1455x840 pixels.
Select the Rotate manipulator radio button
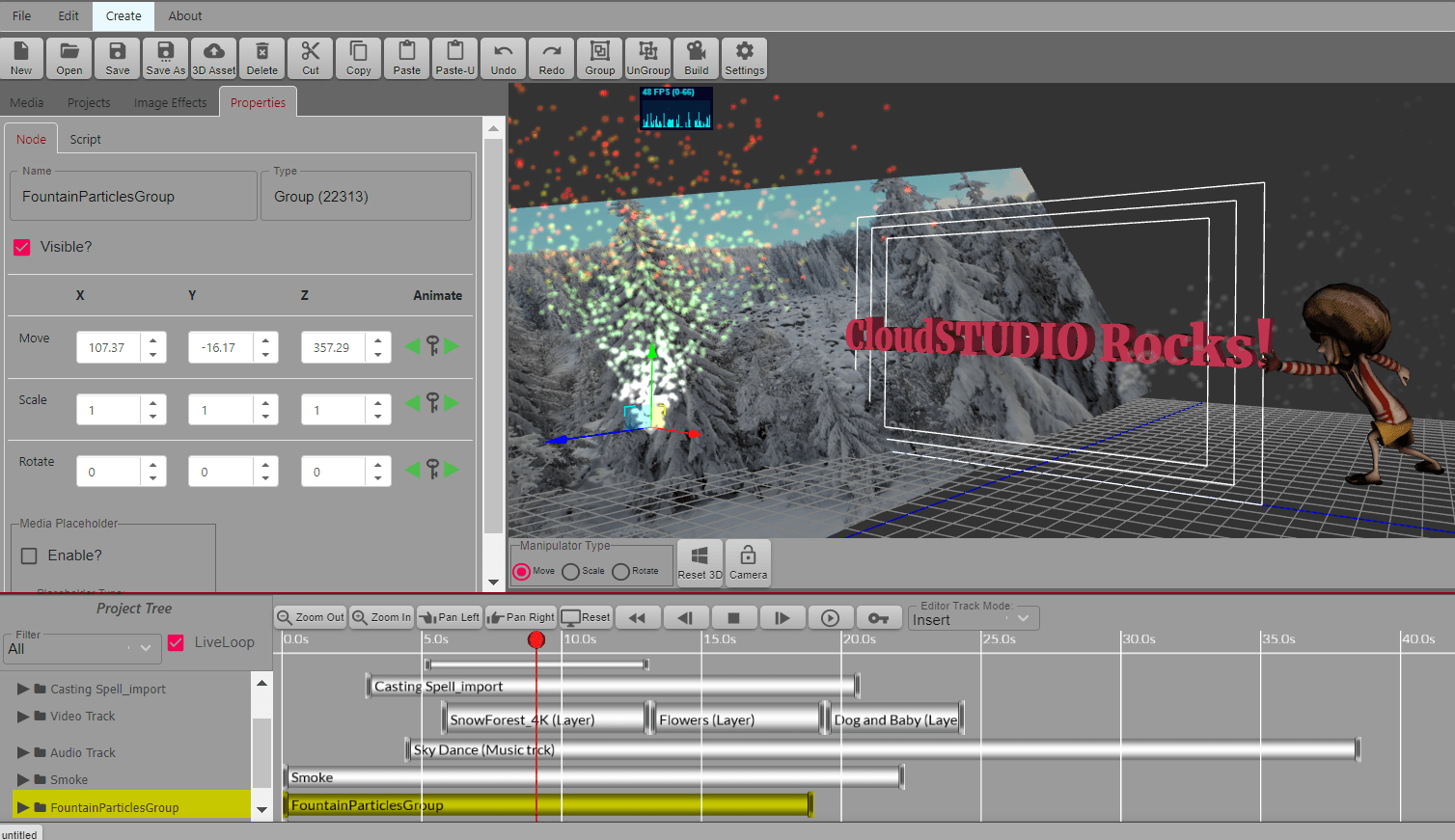[620, 571]
